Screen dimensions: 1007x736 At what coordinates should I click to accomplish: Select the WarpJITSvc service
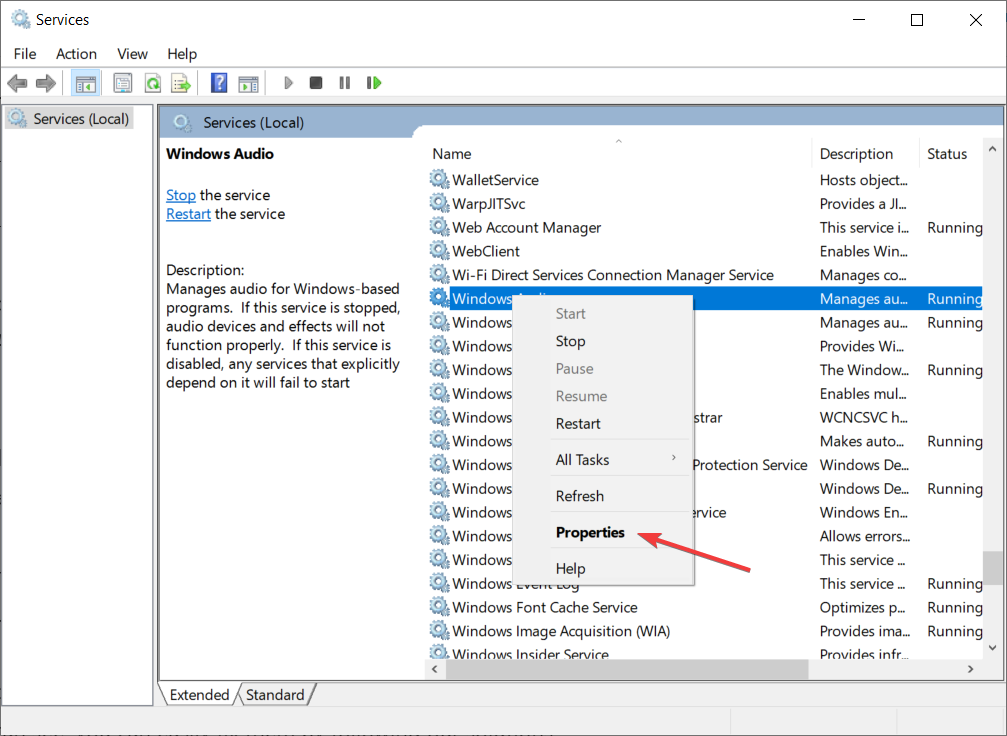(705, 204)
